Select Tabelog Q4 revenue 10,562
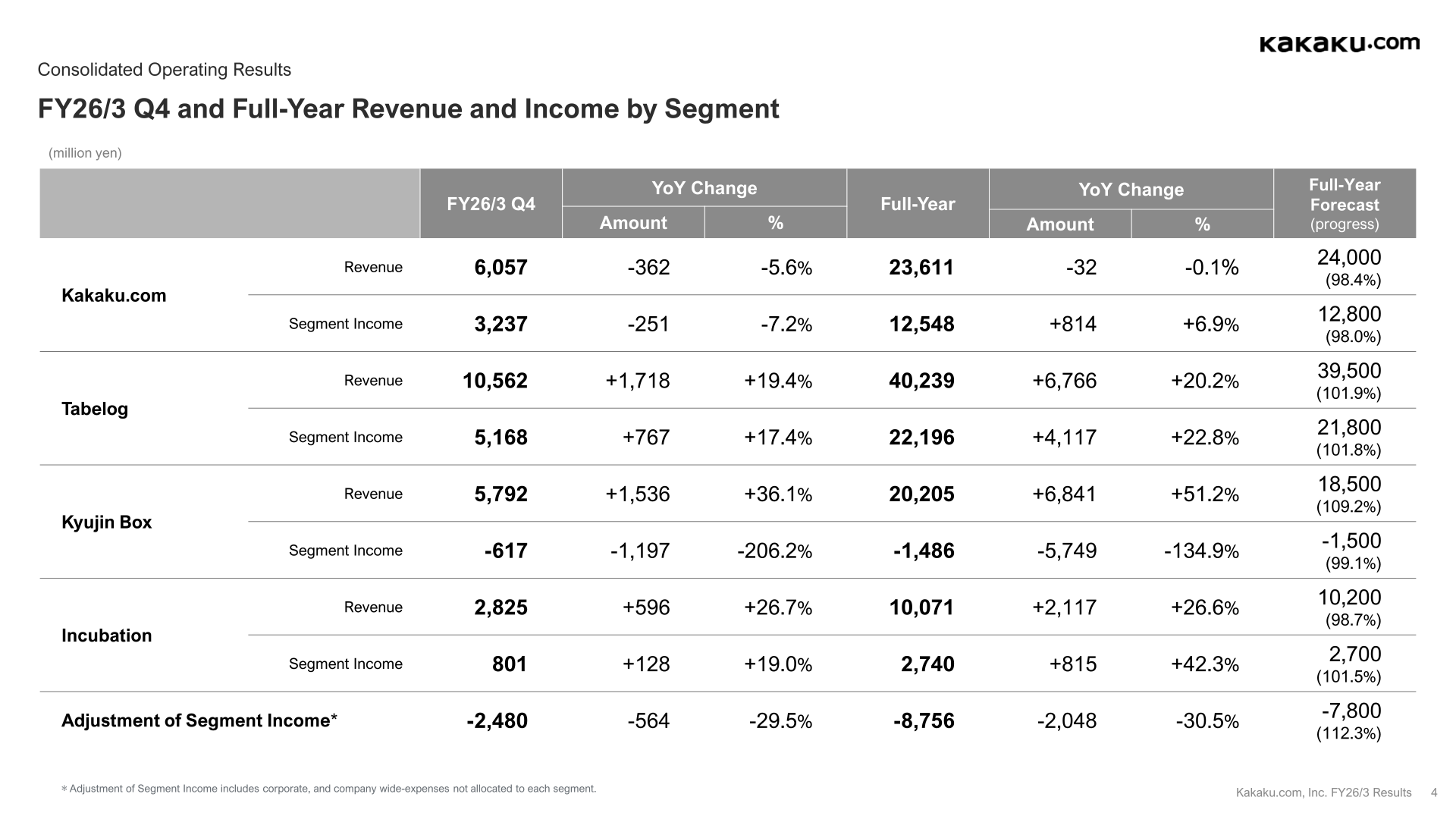1456x819 pixels. (495, 381)
